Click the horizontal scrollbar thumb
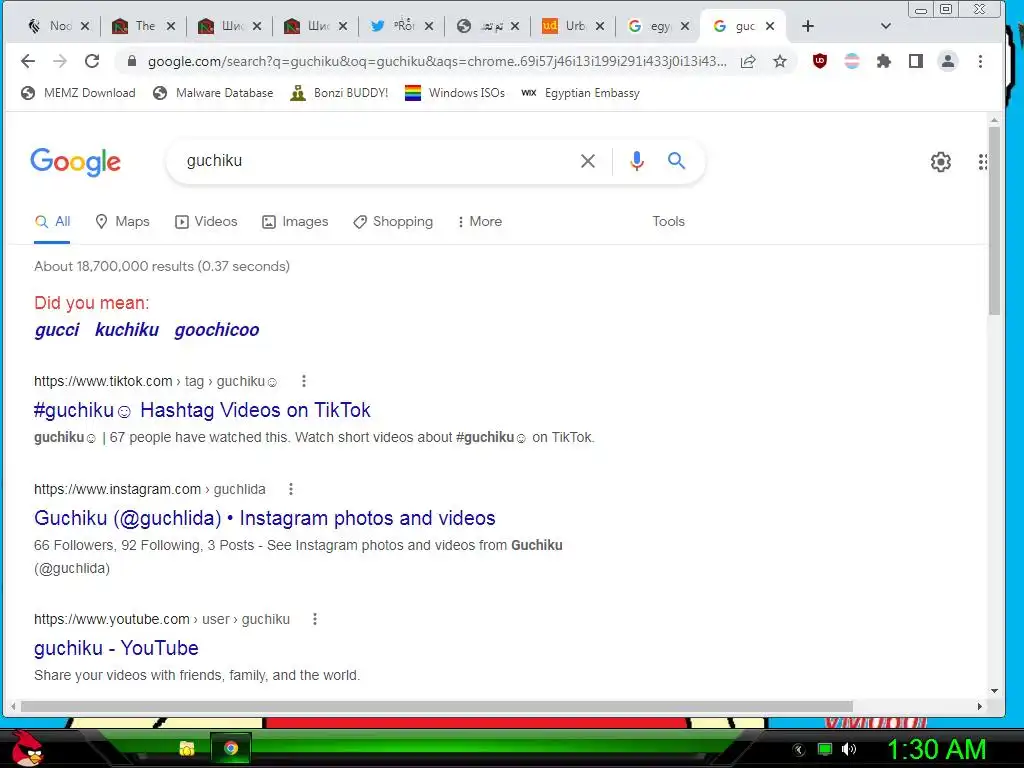Viewport: 1024px width, 768px height. click(436, 706)
